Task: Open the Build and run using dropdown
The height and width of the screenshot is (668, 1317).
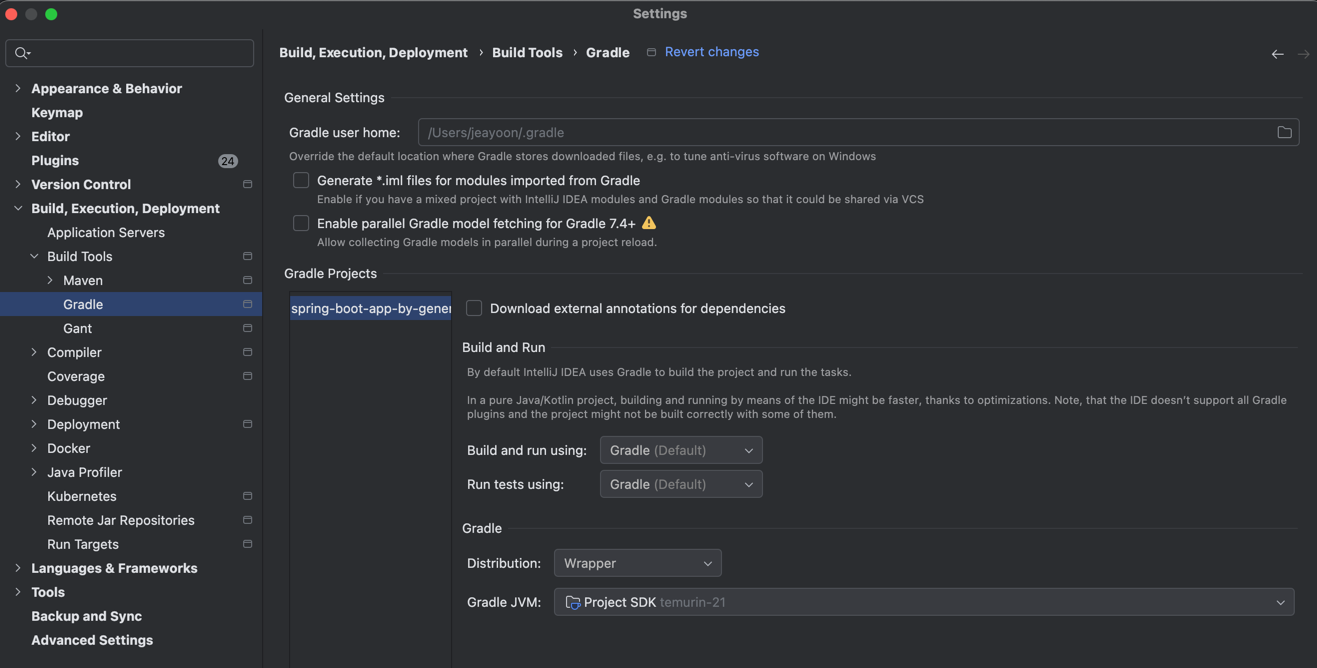Action: click(681, 450)
